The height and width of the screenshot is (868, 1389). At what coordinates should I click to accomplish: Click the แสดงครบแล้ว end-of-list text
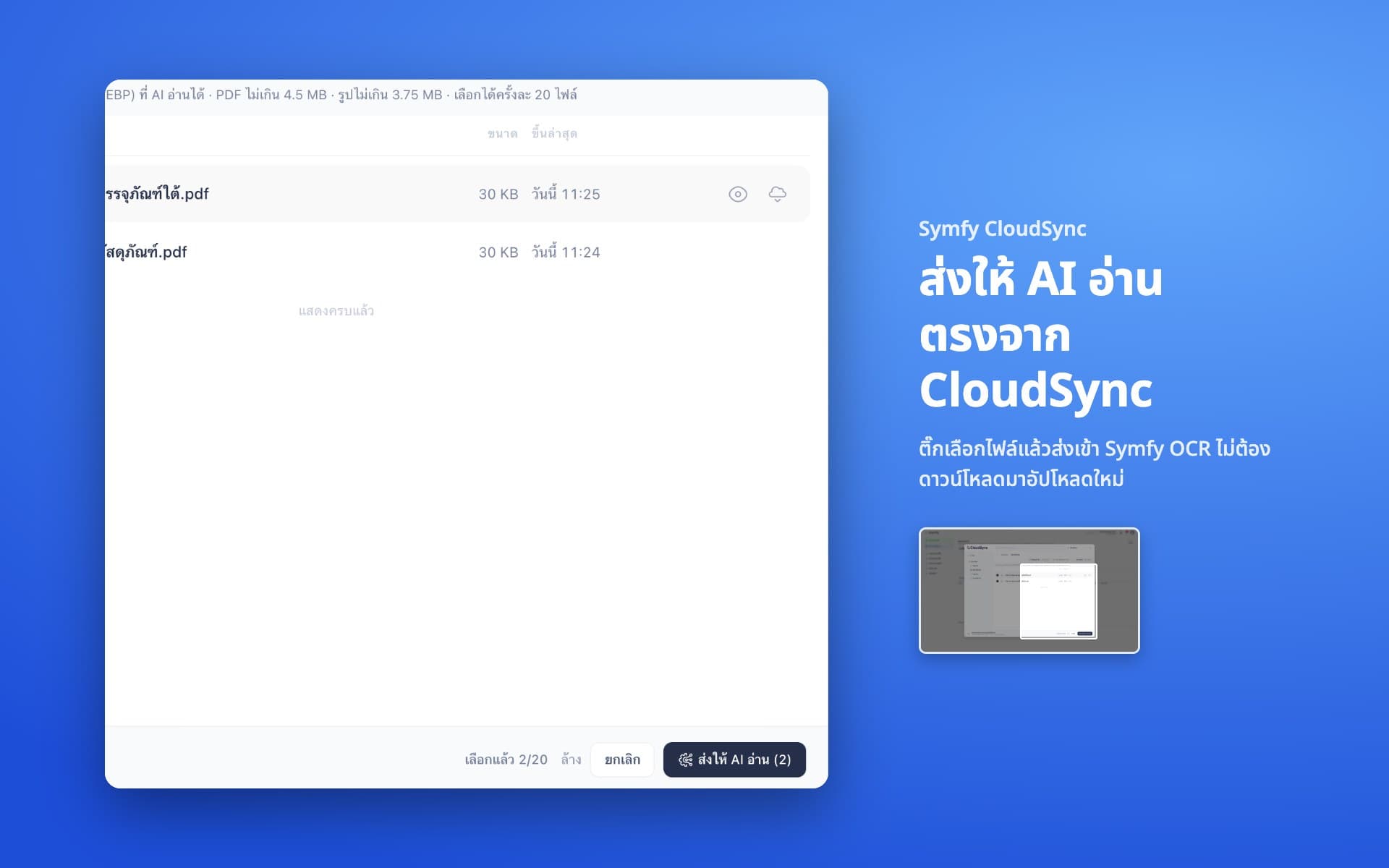tap(336, 311)
